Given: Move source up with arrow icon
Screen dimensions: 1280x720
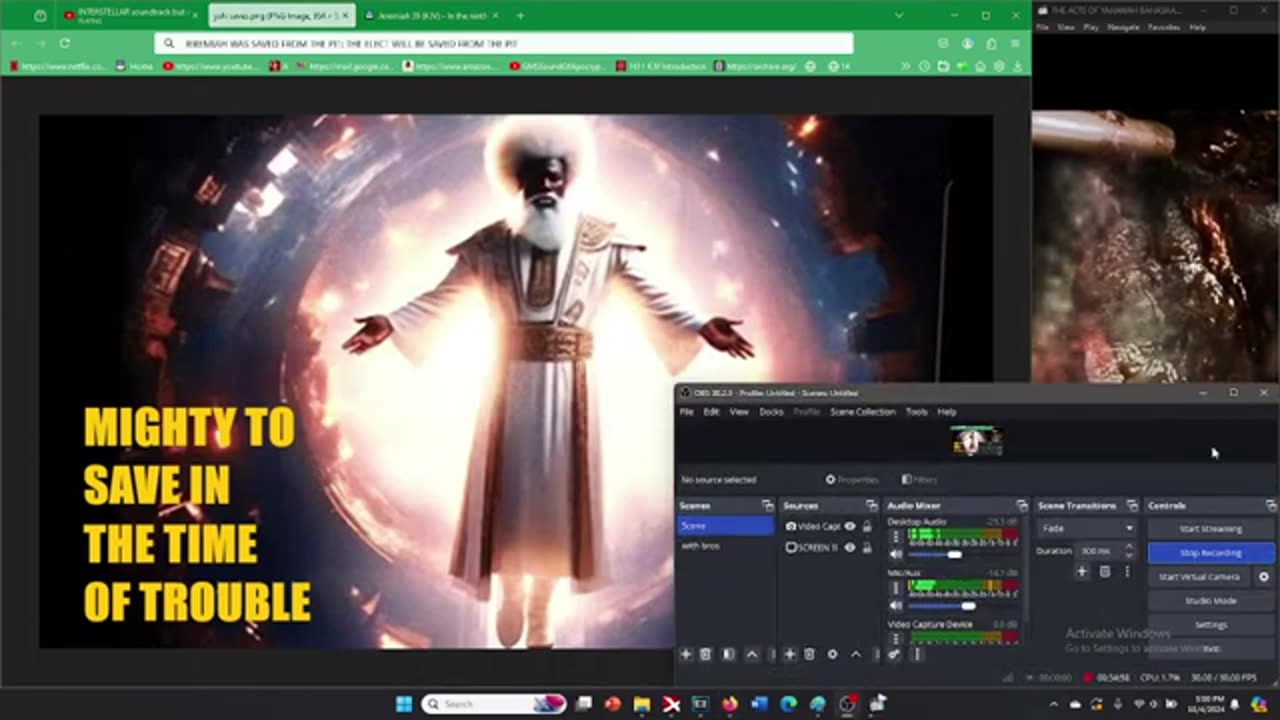Looking at the screenshot, I should (x=855, y=654).
